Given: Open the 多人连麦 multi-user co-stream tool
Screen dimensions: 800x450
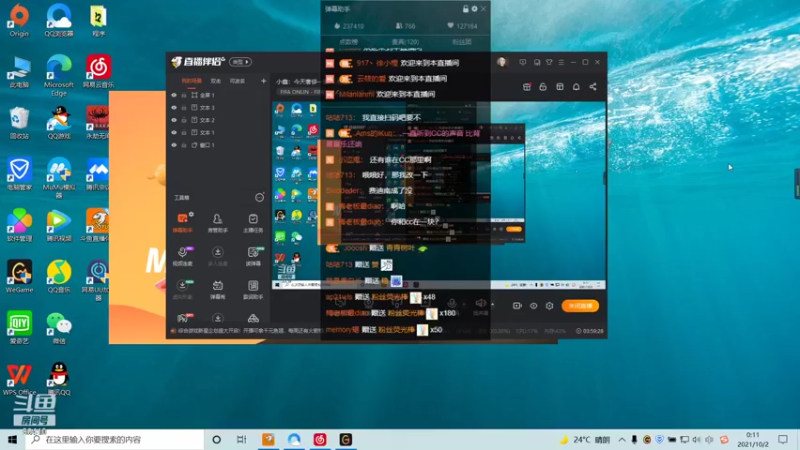Looking at the screenshot, I should 217,256.
